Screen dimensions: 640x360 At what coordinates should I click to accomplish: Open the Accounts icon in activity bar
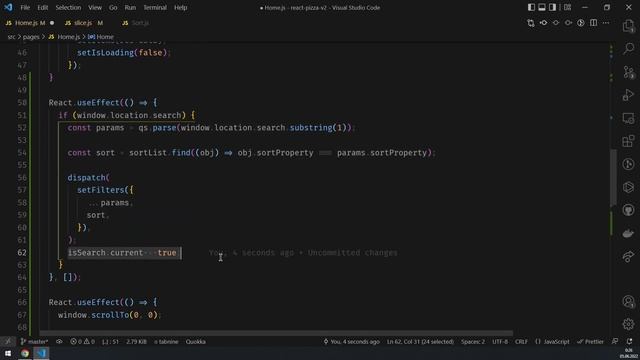pos(629,302)
